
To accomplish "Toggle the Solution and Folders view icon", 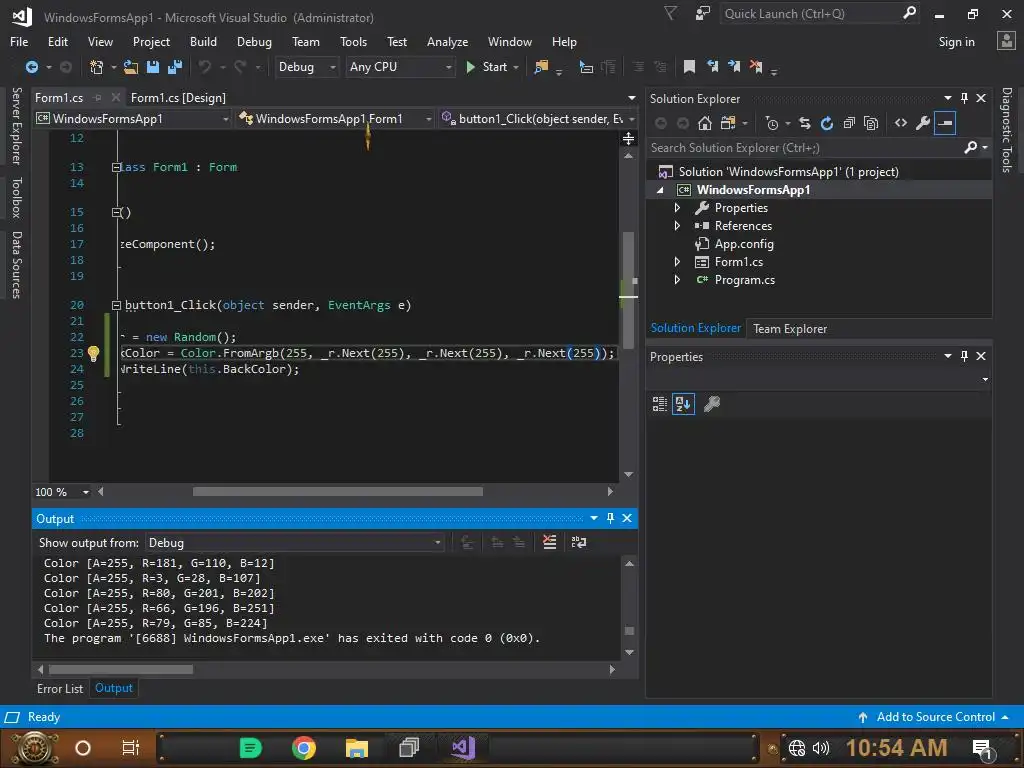I will click(x=728, y=123).
